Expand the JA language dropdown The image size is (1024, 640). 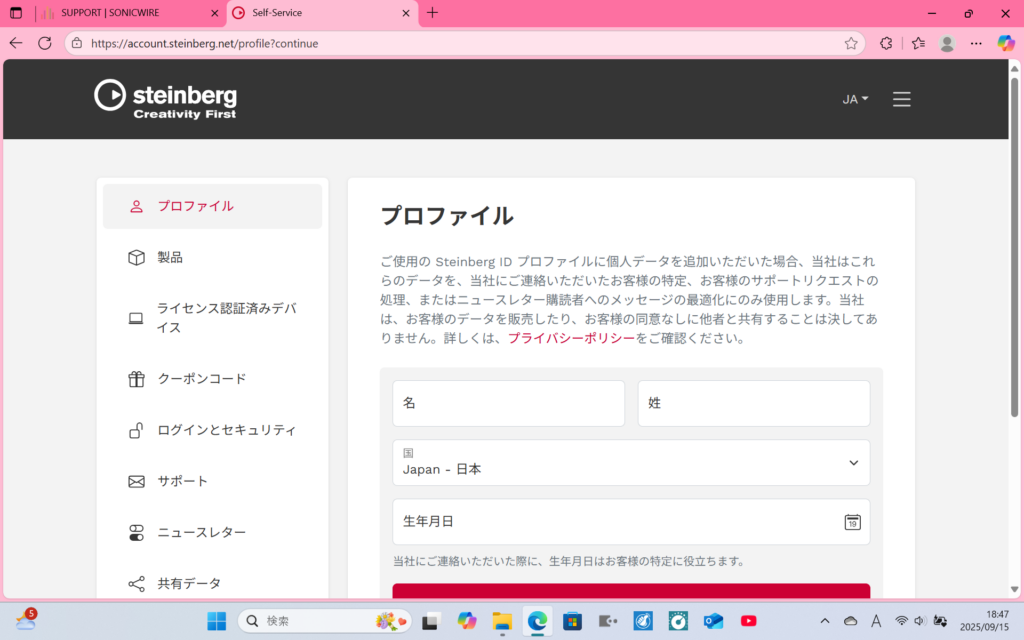click(x=855, y=99)
